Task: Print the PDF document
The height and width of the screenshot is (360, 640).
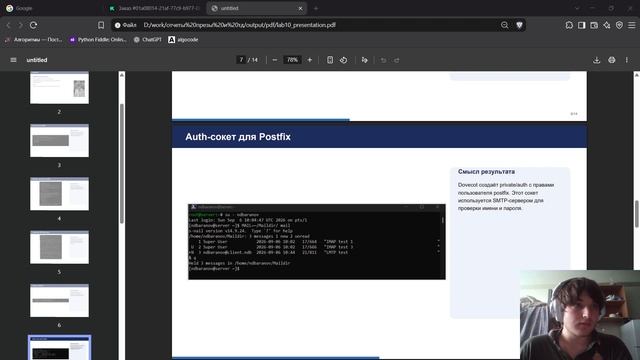Action: tap(612, 60)
